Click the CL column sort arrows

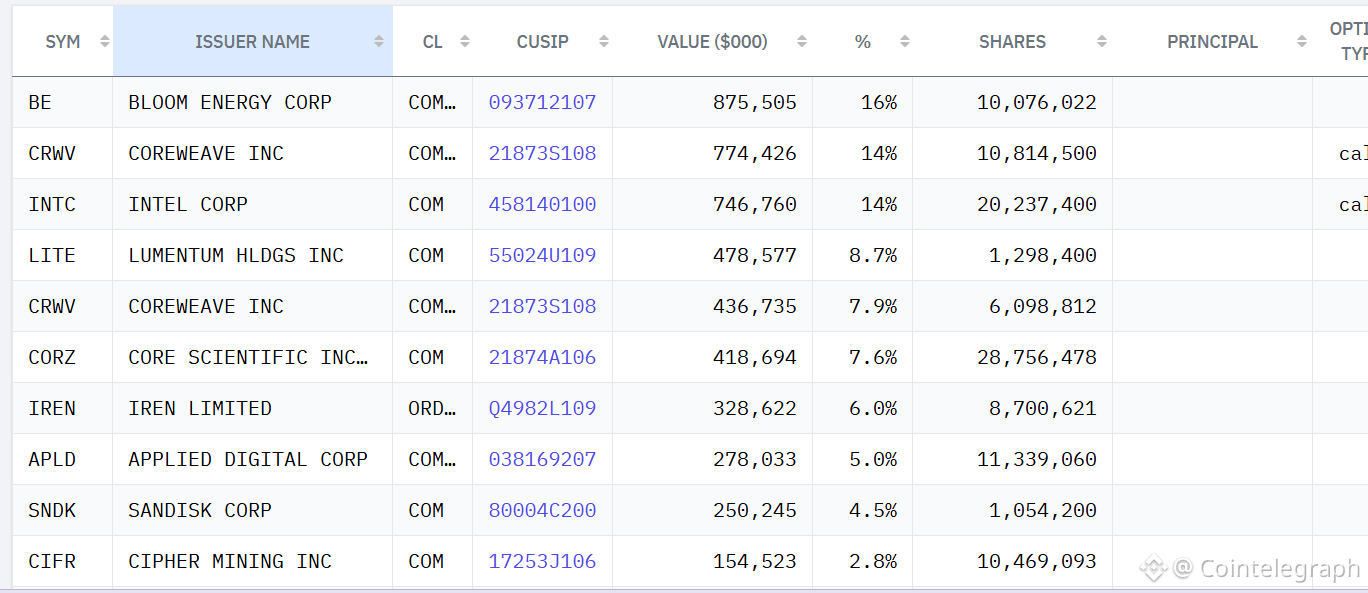coord(465,42)
